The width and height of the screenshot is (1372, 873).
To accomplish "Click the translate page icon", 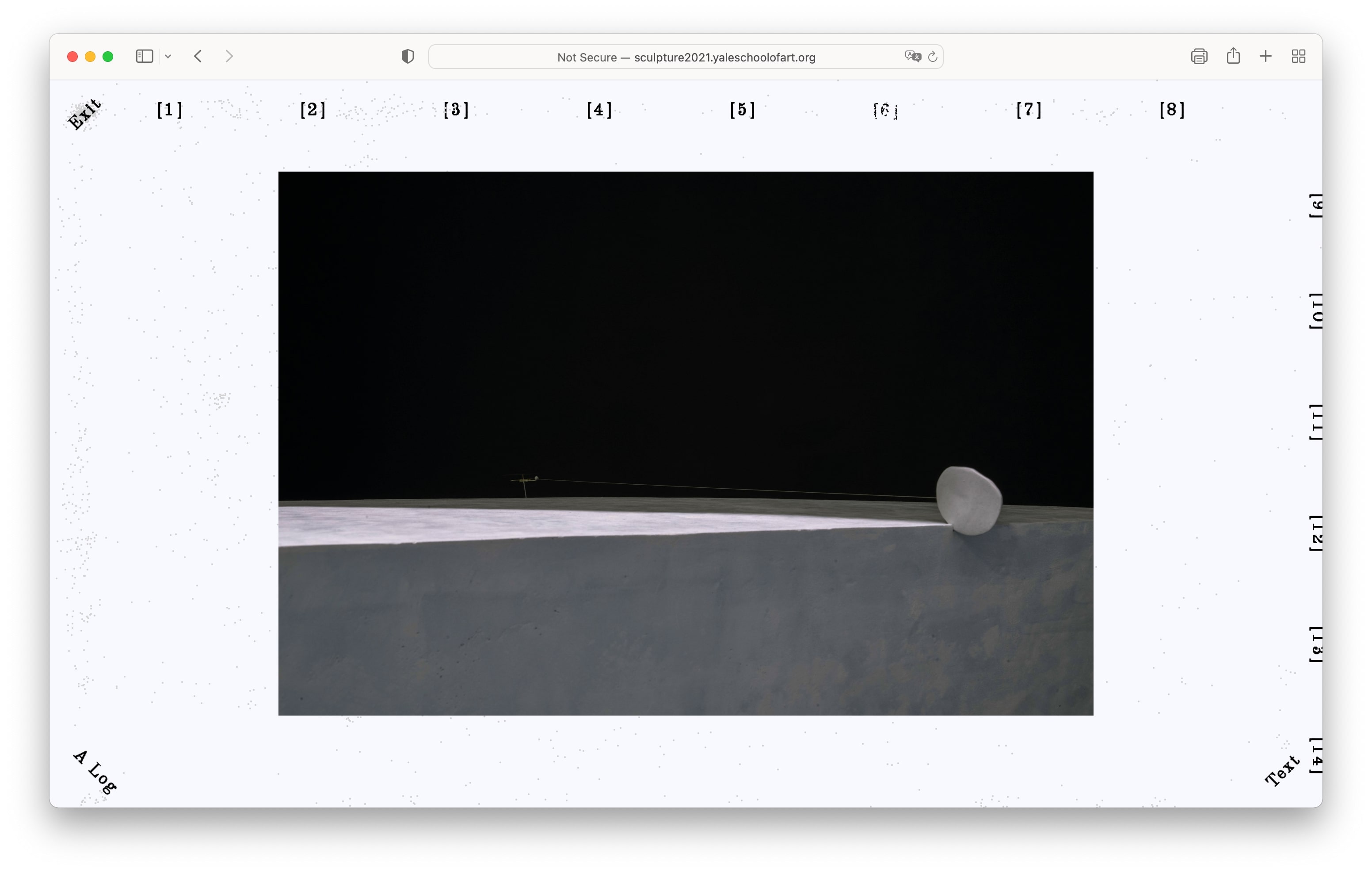I will [x=912, y=56].
